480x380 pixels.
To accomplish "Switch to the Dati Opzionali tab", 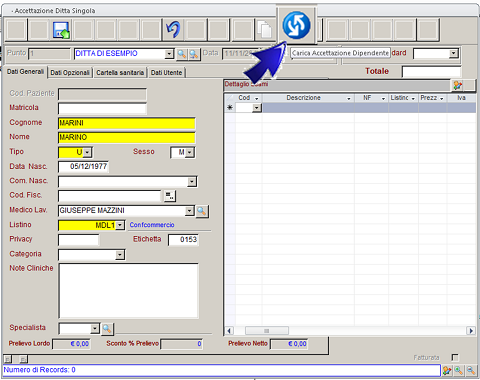I will click(x=70, y=73).
